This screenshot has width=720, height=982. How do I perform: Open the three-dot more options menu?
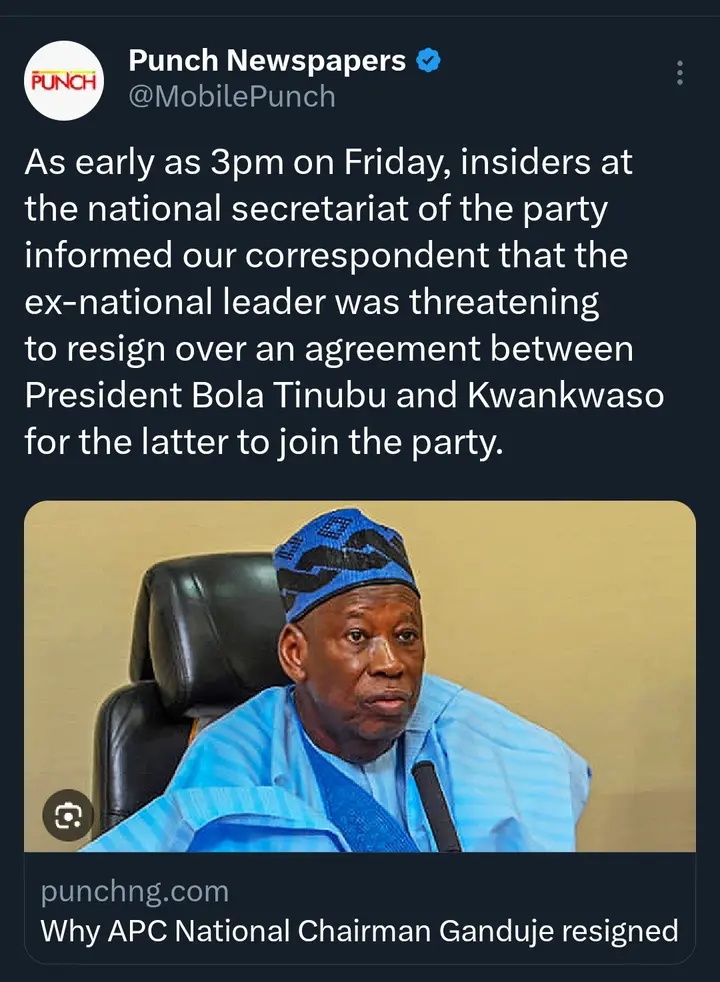click(680, 73)
